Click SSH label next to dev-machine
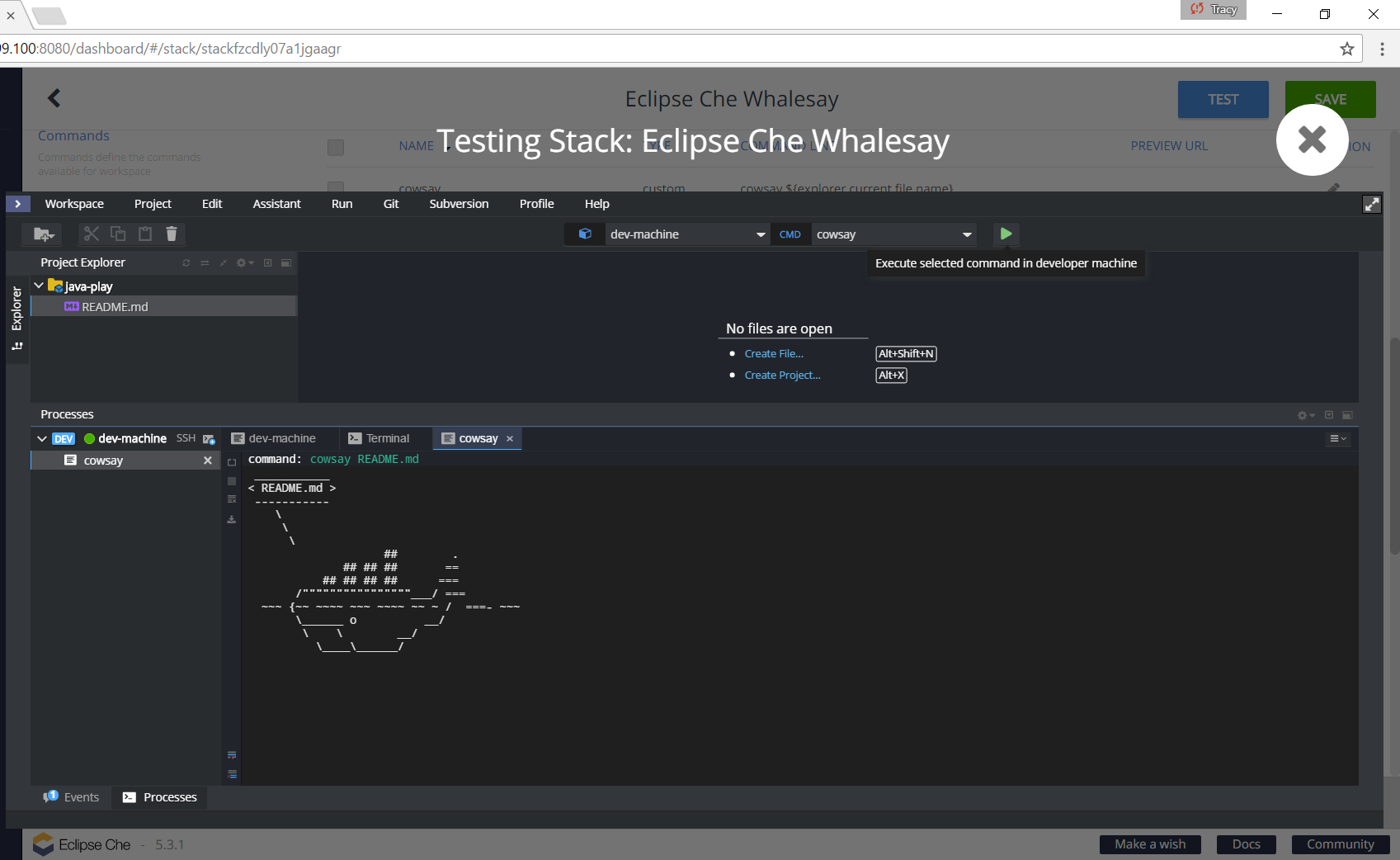The height and width of the screenshot is (860, 1400). (x=186, y=438)
